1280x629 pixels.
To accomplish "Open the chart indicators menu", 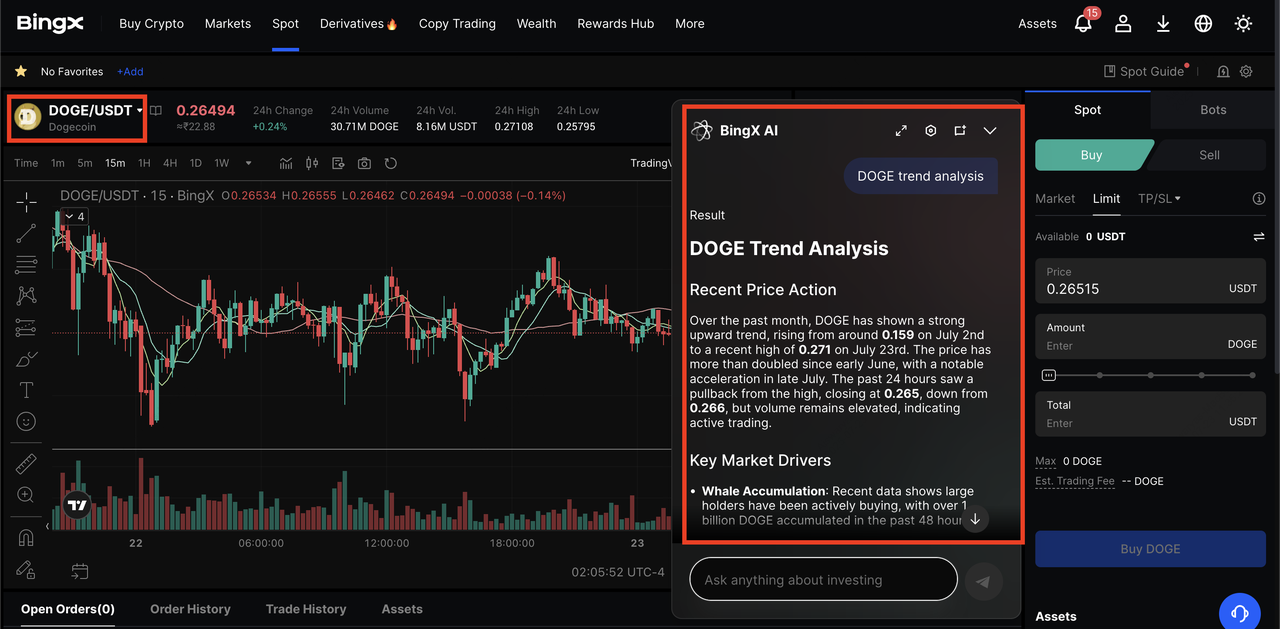I will coord(286,163).
